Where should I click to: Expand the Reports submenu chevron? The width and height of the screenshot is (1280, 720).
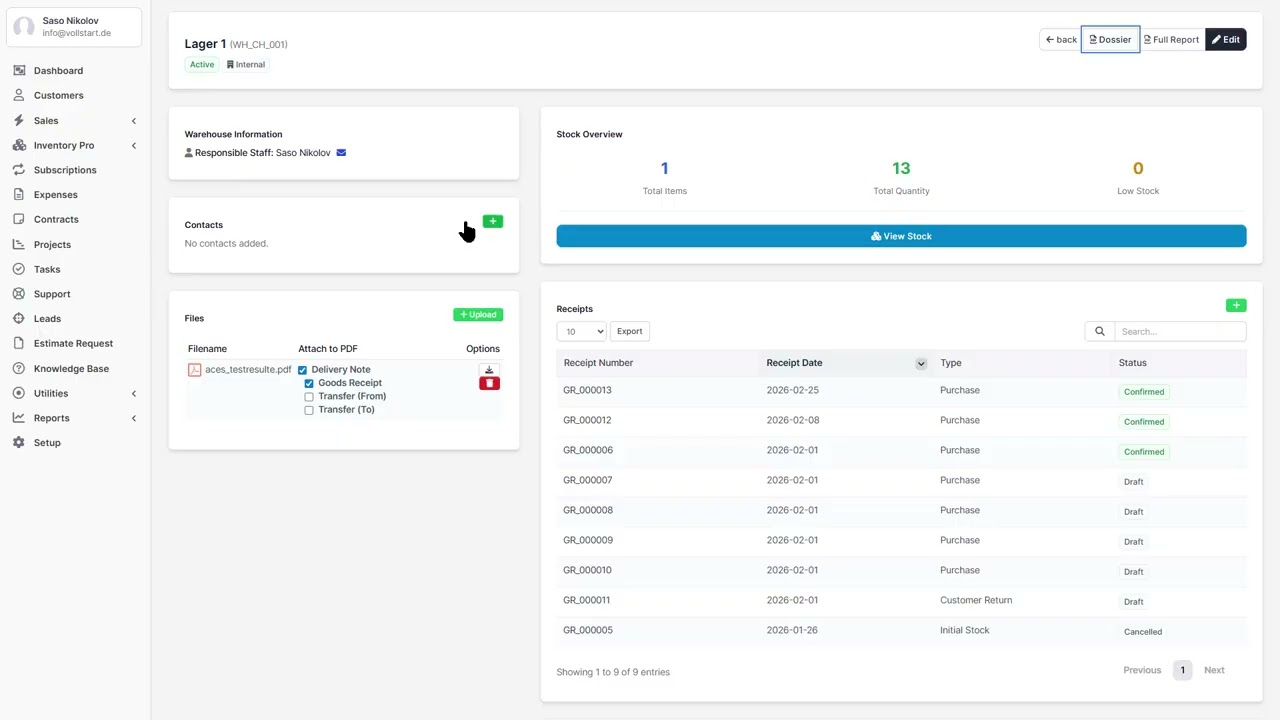134,418
